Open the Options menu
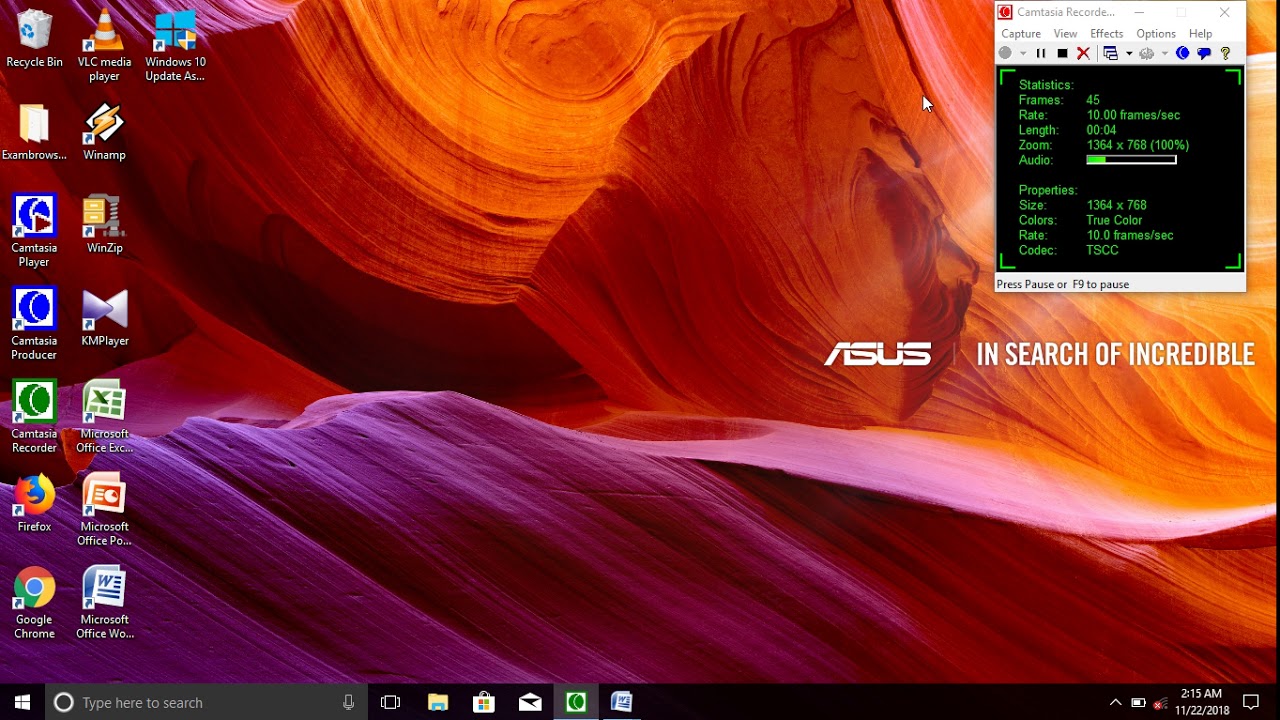The width and height of the screenshot is (1280, 720). 1156,34
